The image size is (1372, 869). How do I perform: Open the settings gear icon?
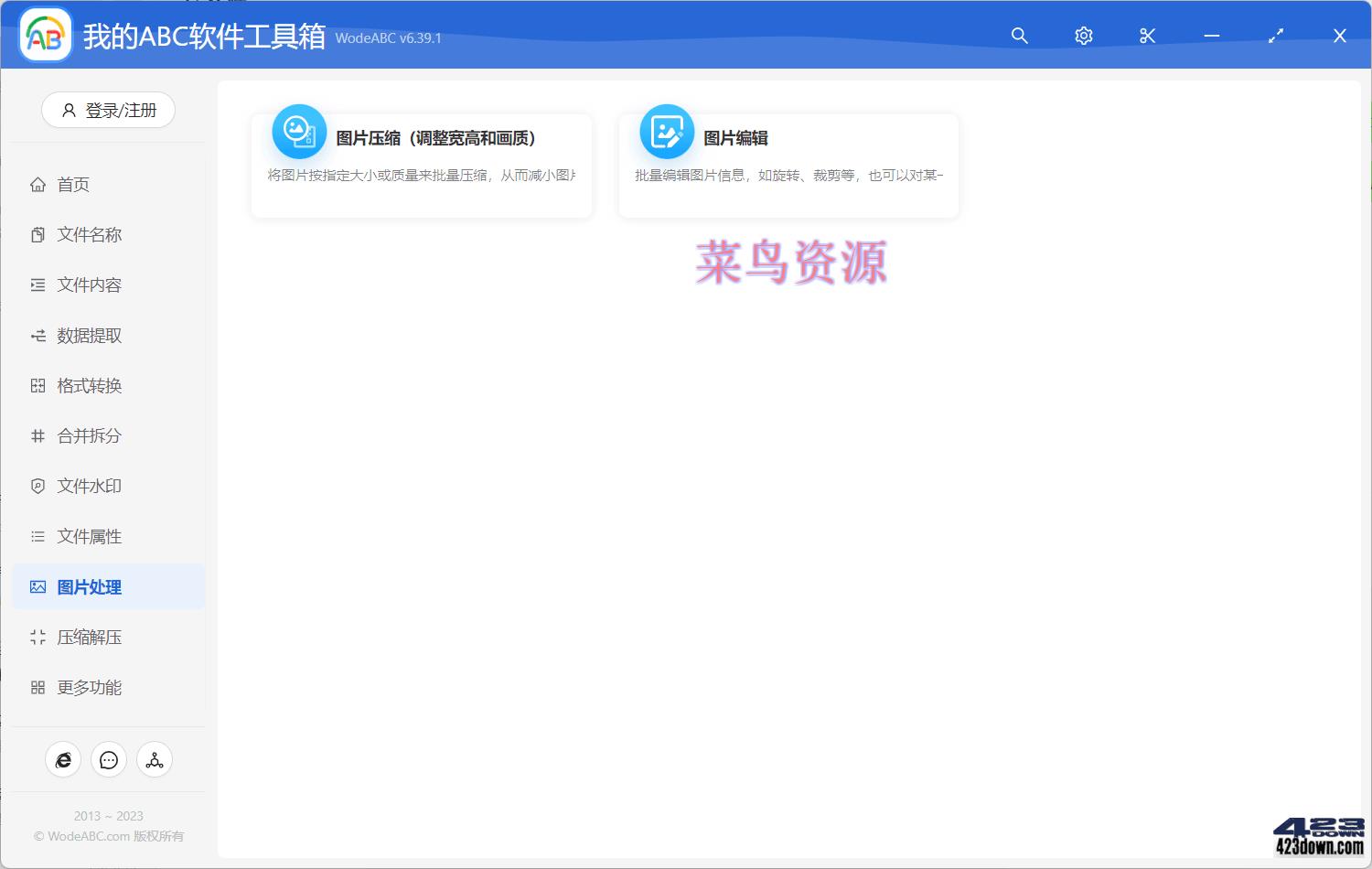coord(1083,36)
